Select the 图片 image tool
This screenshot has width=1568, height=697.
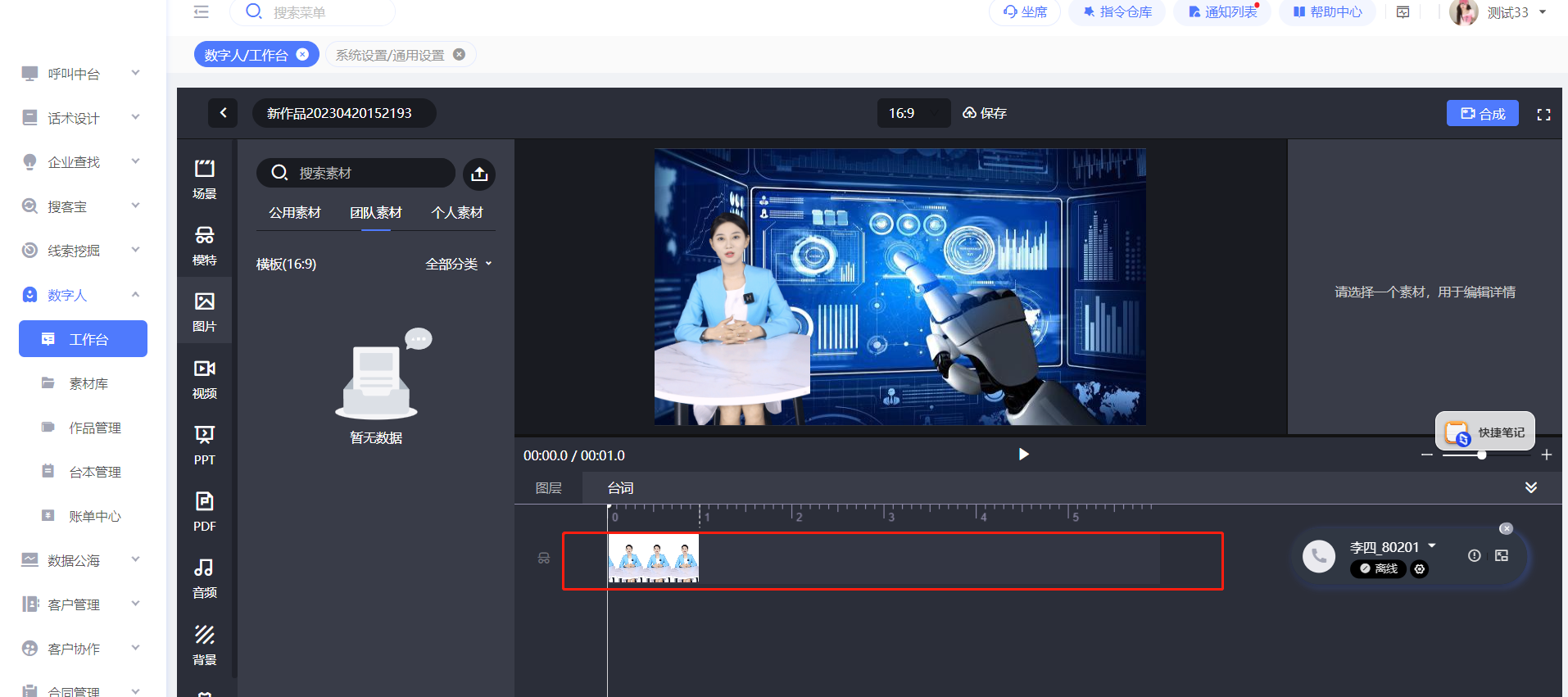(x=204, y=312)
